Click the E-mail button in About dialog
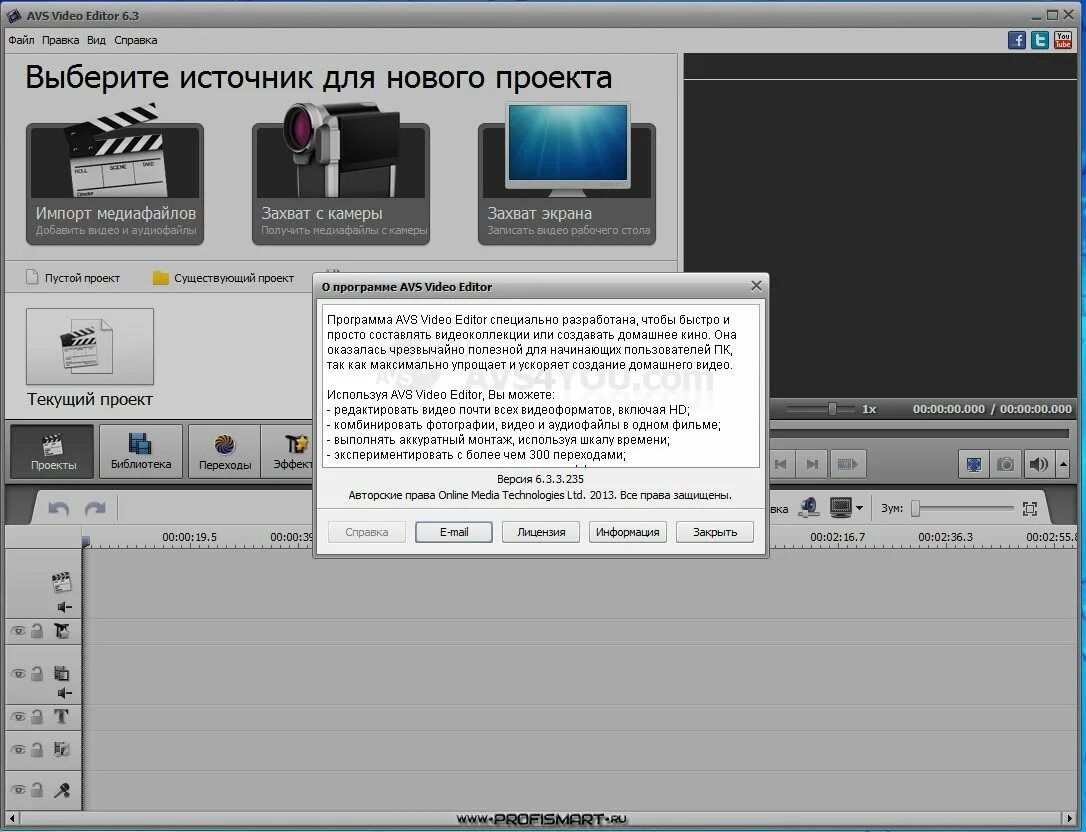 pos(454,532)
